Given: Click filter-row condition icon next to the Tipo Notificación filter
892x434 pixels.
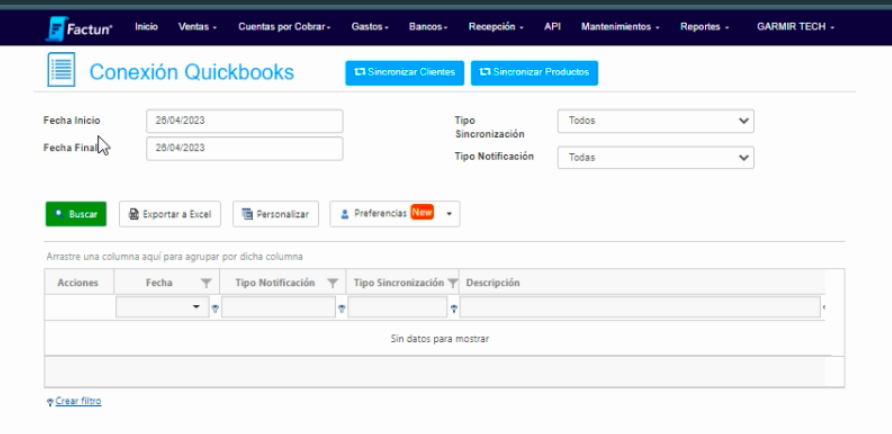Looking at the screenshot, I should click(x=341, y=308).
